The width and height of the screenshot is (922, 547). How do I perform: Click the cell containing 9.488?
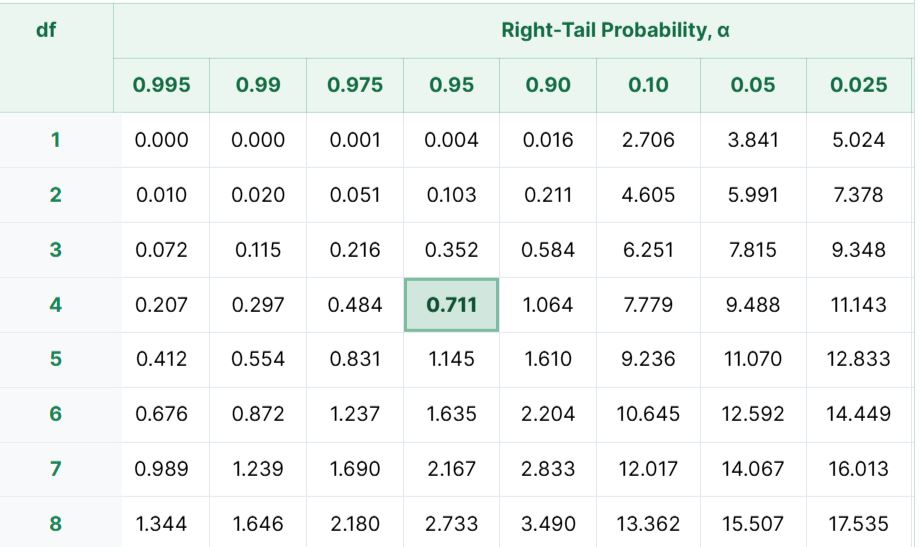pos(753,305)
